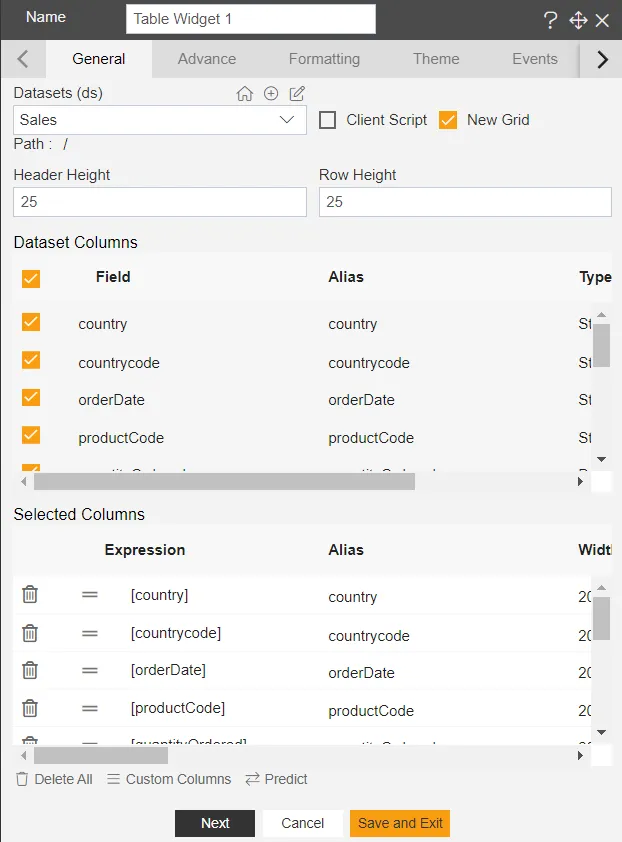Switch to the Formatting tab
The image size is (622, 842).
point(323,59)
